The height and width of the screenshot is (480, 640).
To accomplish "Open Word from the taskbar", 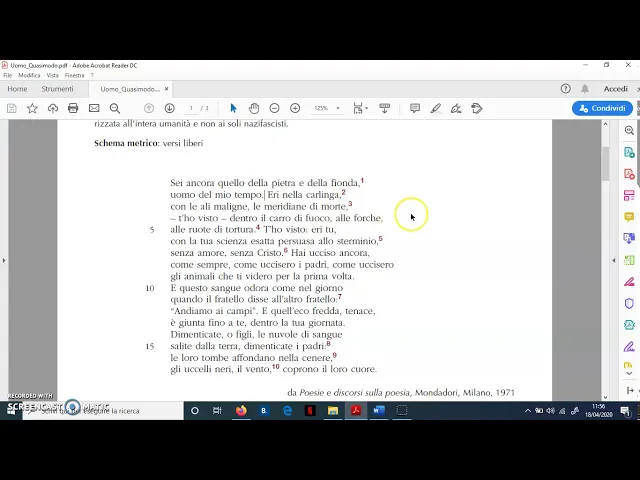I will pyautogui.click(x=379, y=410).
